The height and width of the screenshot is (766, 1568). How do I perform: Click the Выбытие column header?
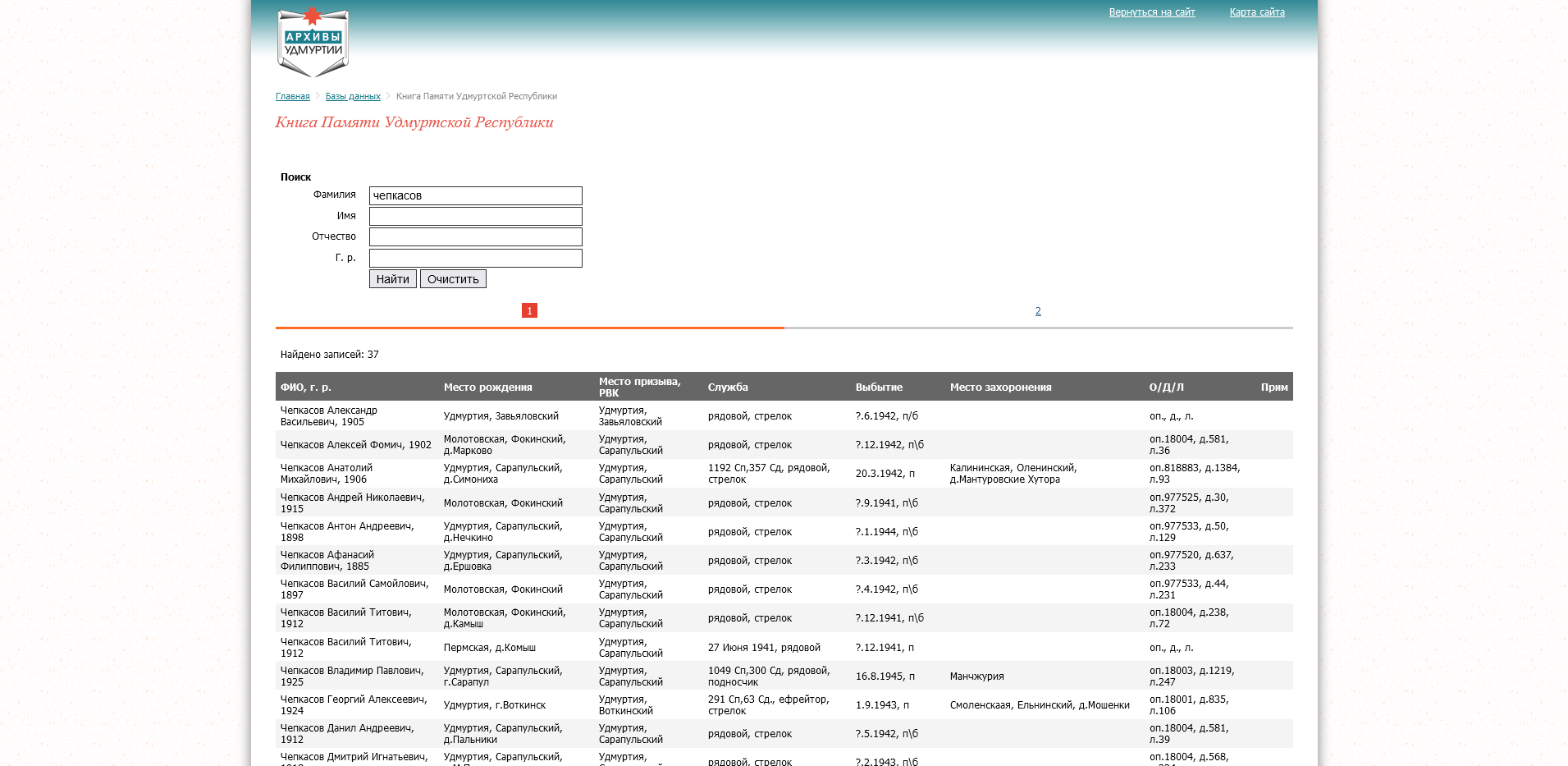pyautogui.click(x=879, y=388)
